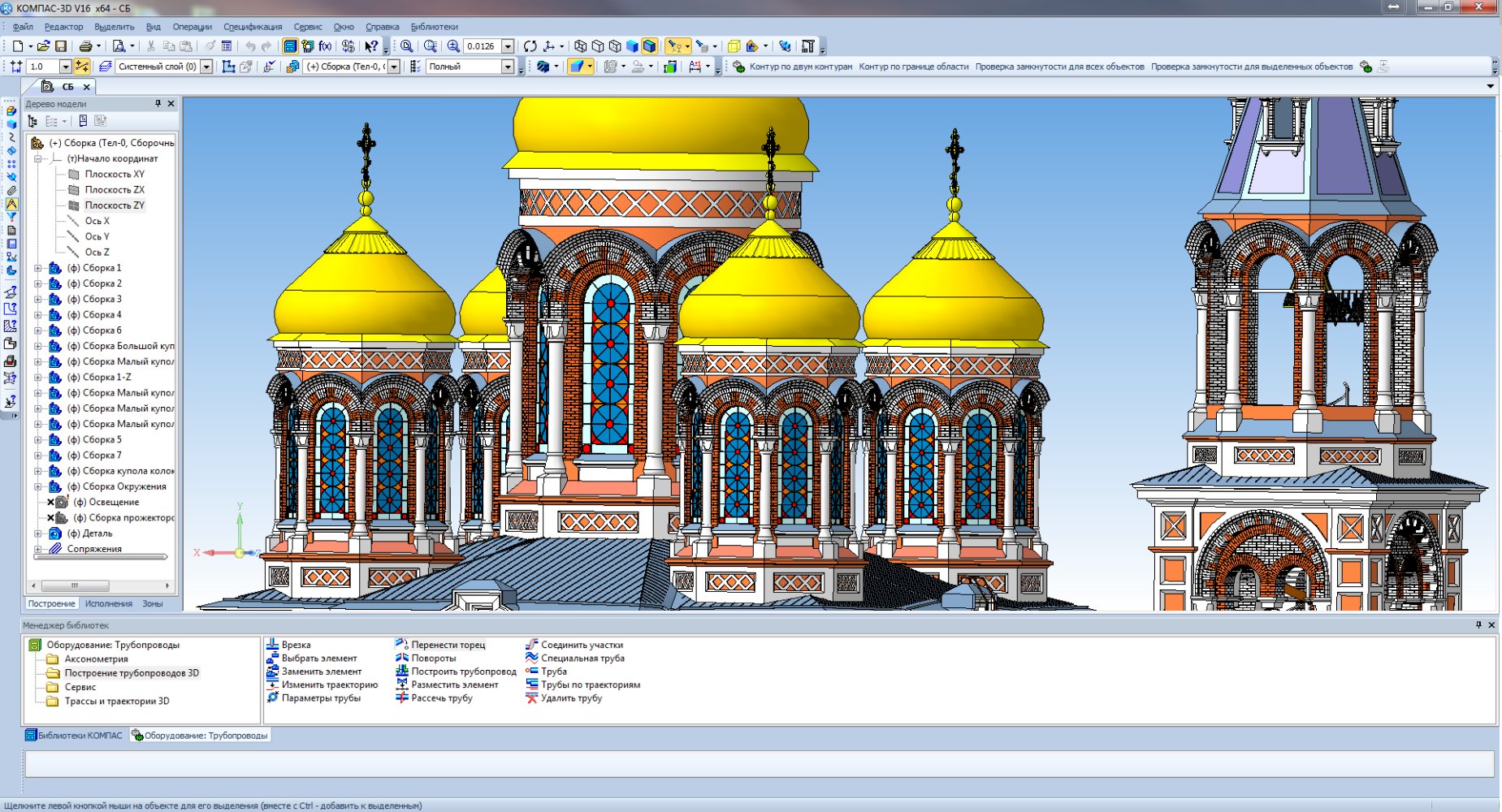This screenshot has height=812, width=1502.
Task: Collapse the Начало координат tree node
Action: (37, 159)
